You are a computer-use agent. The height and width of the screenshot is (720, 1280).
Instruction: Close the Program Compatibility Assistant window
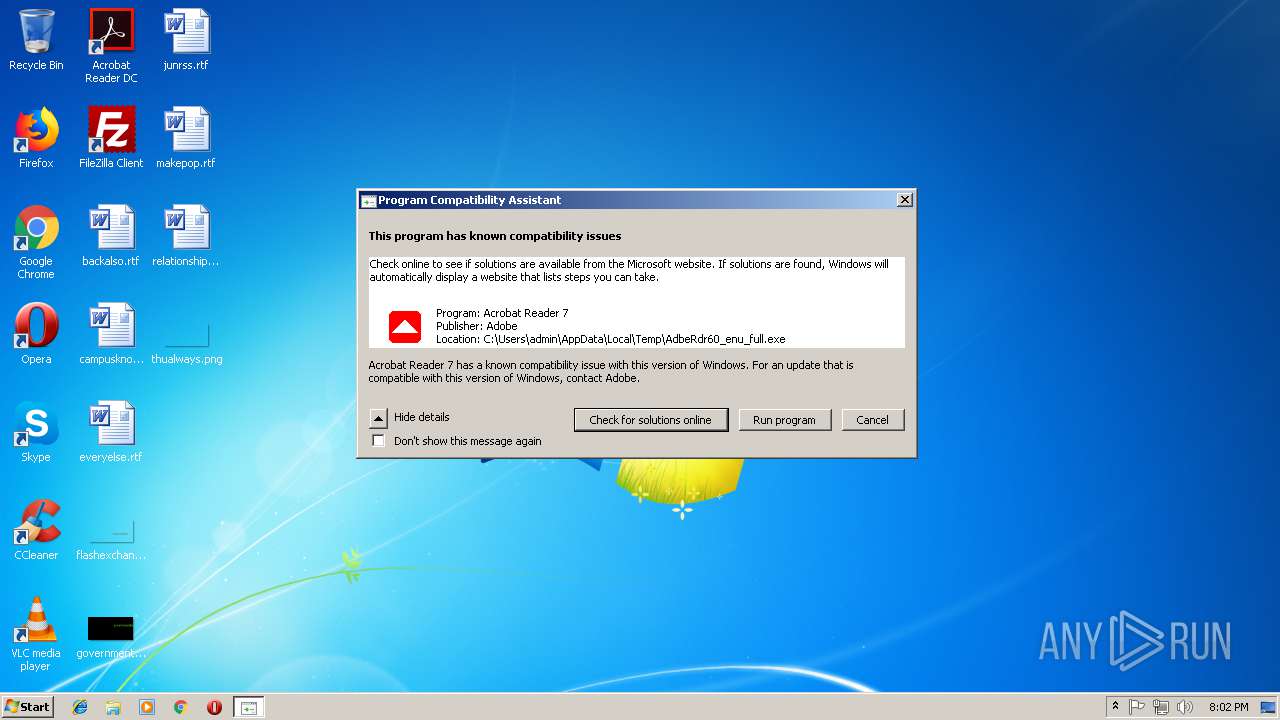click(x=904, y=200)
